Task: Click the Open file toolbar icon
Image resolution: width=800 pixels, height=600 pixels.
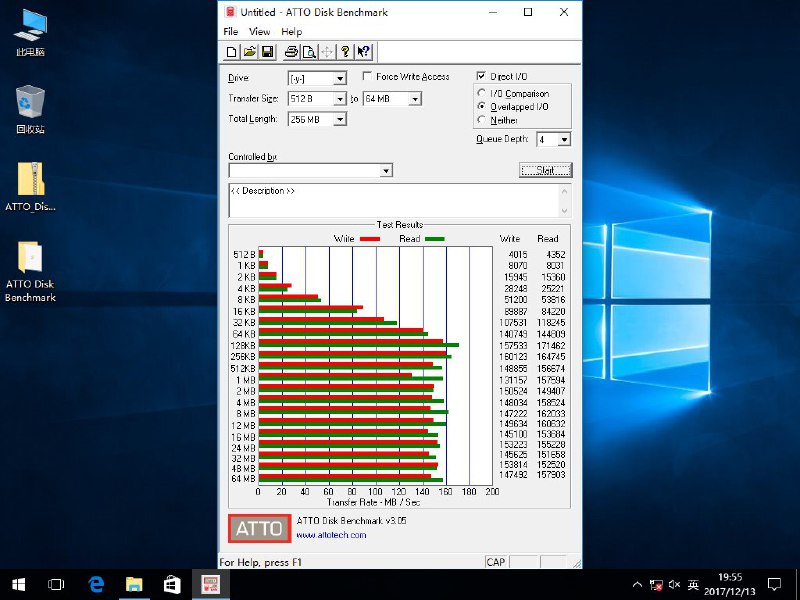Action: (x=249, y=52)
